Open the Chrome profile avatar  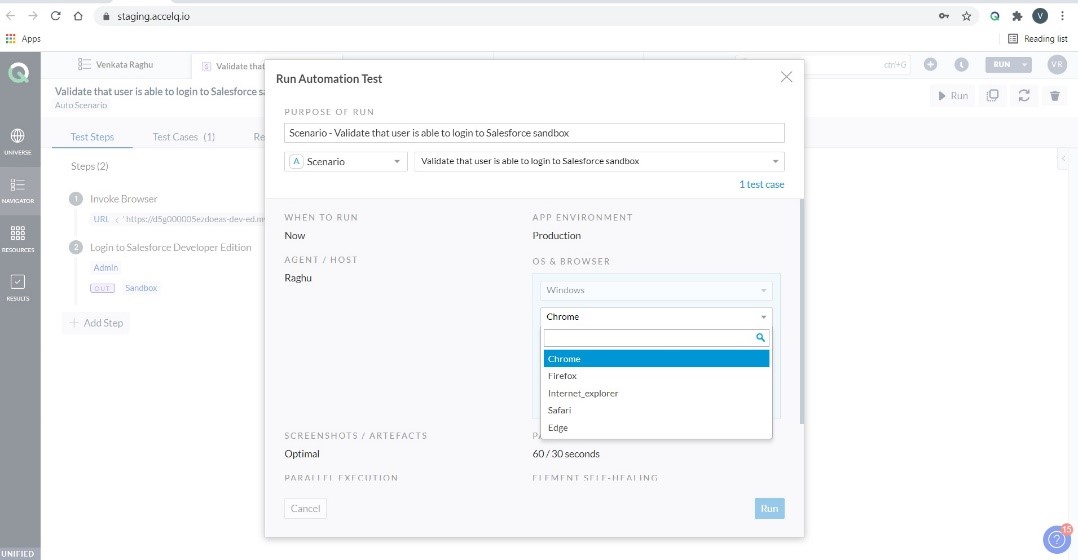[x=1040, y=16]
